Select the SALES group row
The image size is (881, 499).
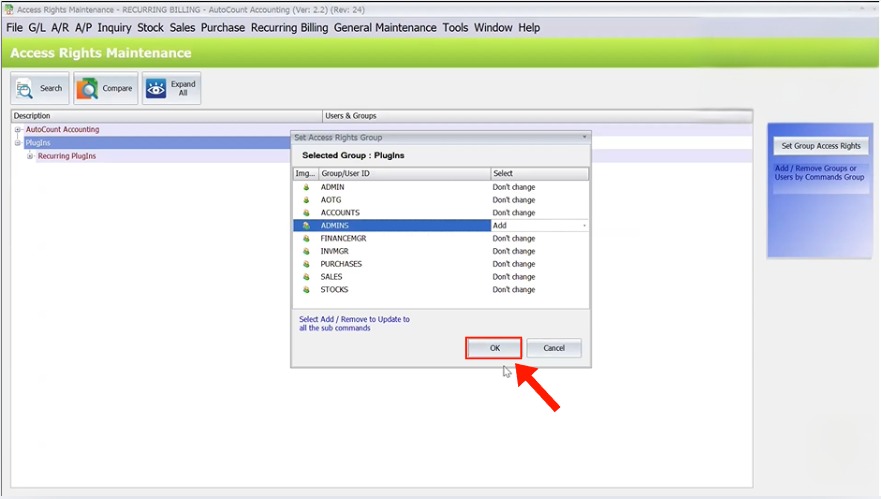[x=441, y=277]
